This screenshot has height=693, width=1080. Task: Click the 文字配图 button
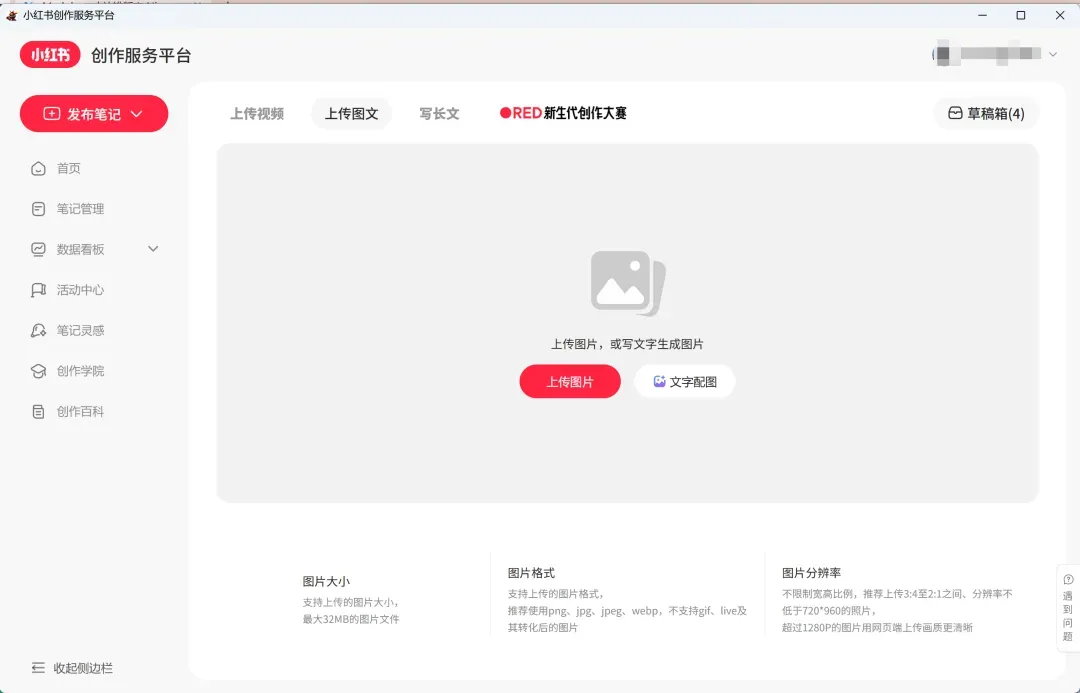click(685, 382)
